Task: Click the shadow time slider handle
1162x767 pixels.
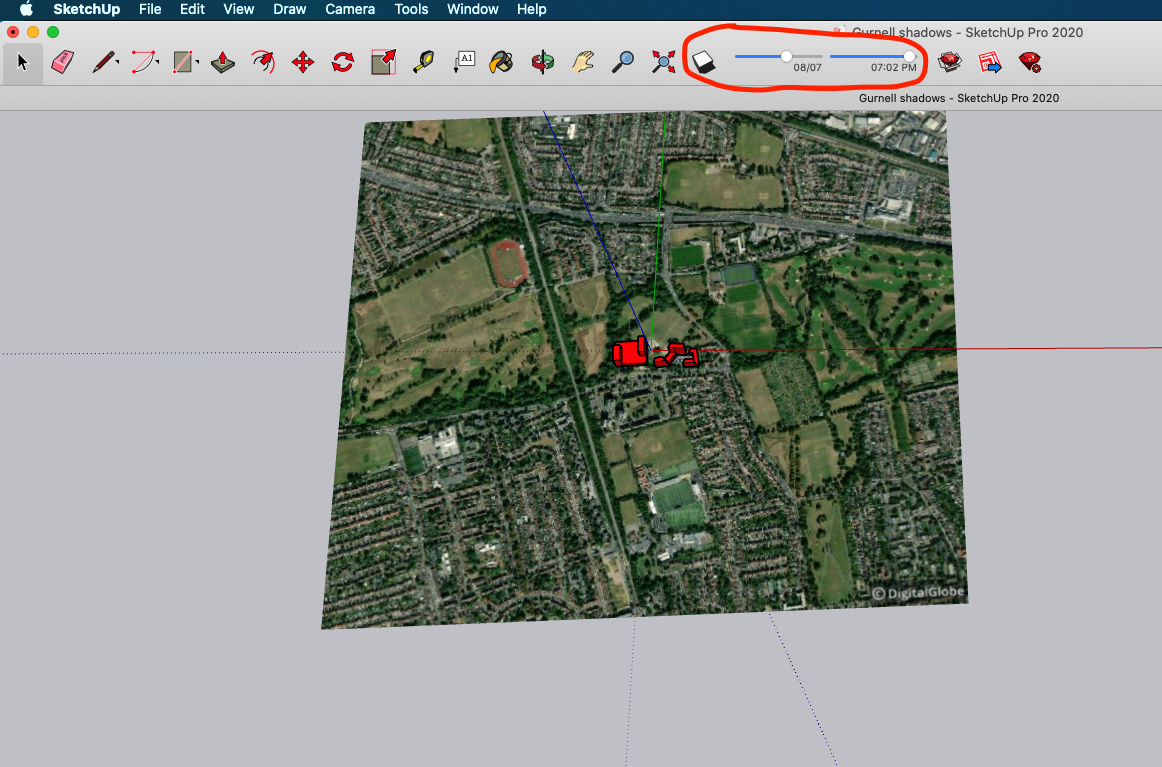Action: 909,56
